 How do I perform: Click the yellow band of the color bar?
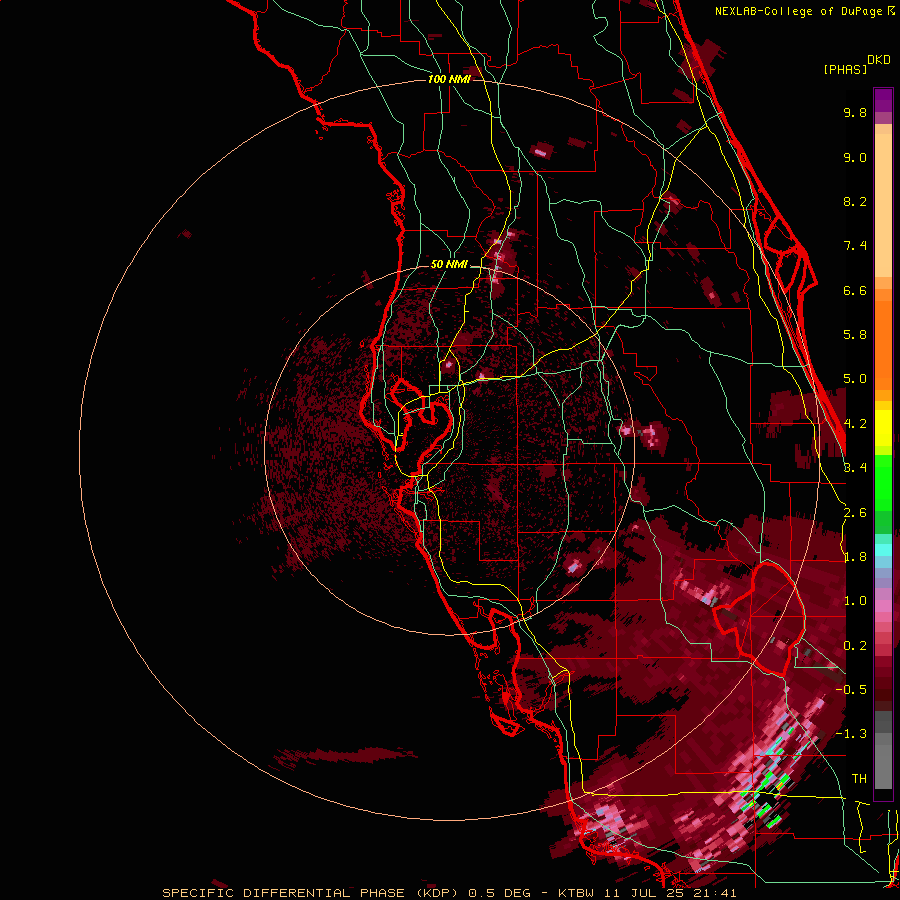(x=883, y=428)
